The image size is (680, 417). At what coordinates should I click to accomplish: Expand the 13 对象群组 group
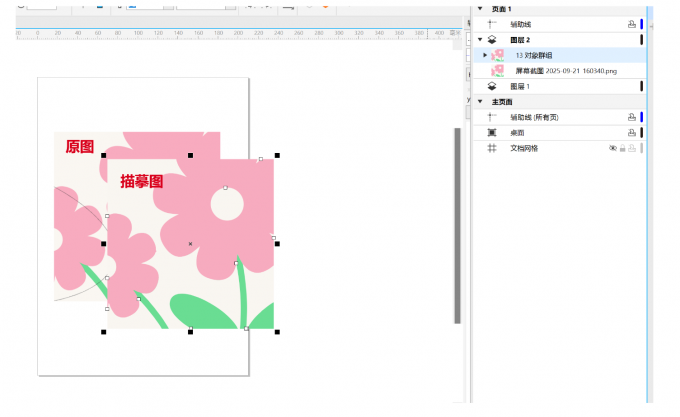(485, 55)
